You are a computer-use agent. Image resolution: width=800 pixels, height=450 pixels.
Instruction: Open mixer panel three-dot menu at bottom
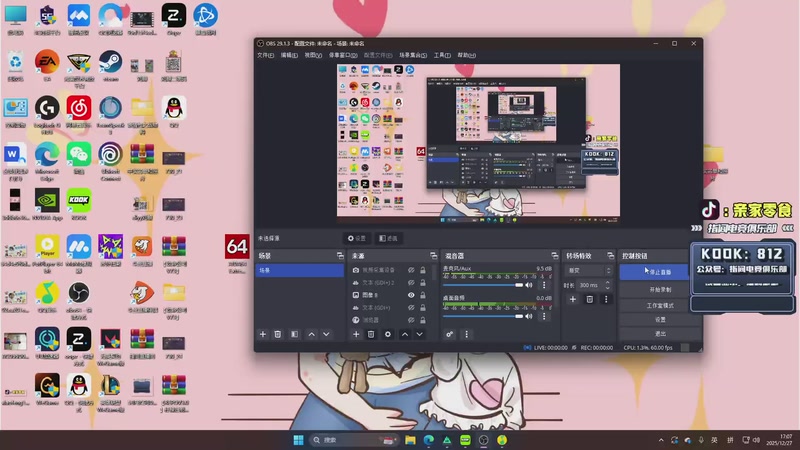coord(466,334)
